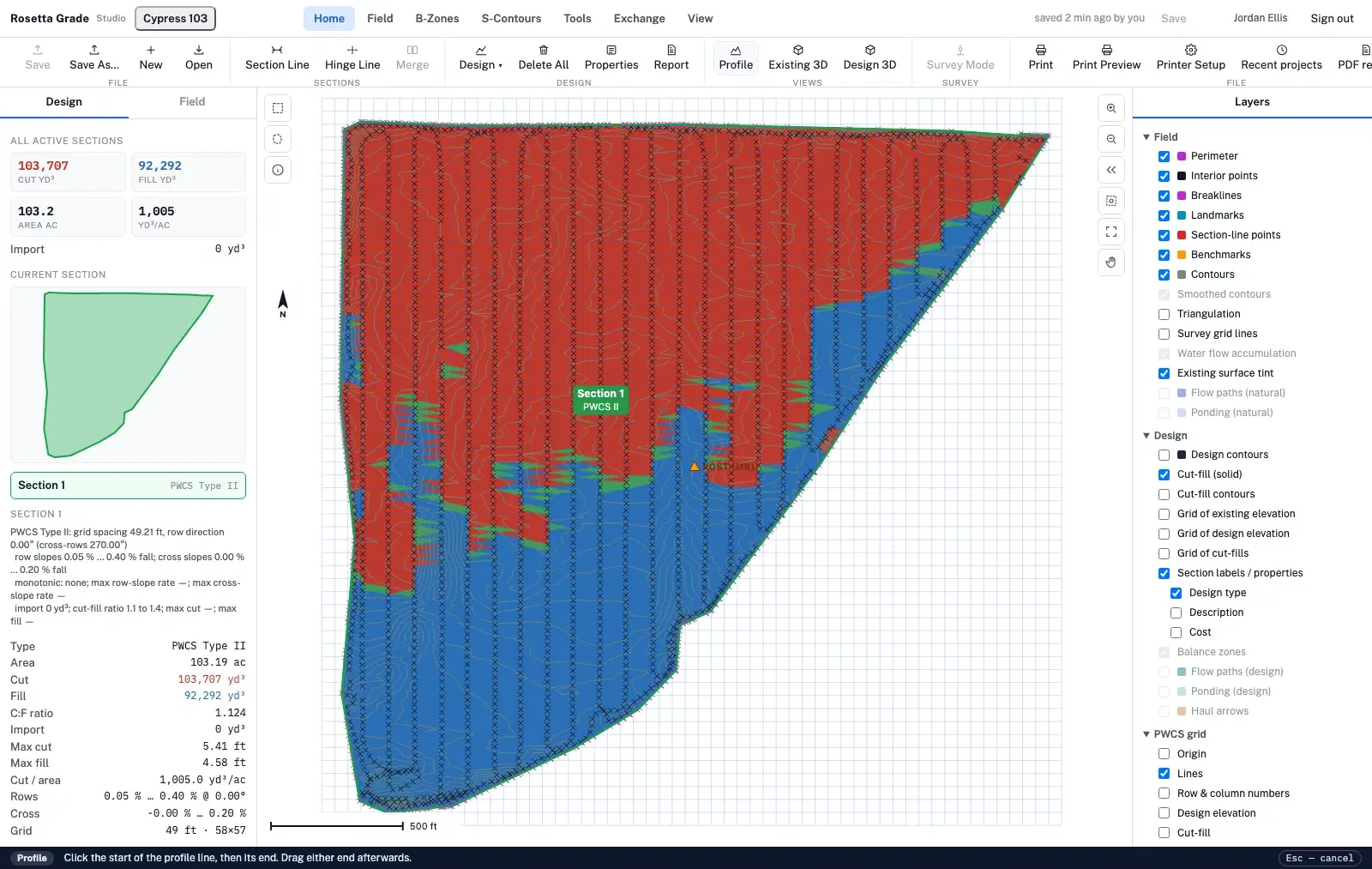The width and height of the screenshot is (1372, 869).
Task: Open the Existing 3D view
Action: 798,57
